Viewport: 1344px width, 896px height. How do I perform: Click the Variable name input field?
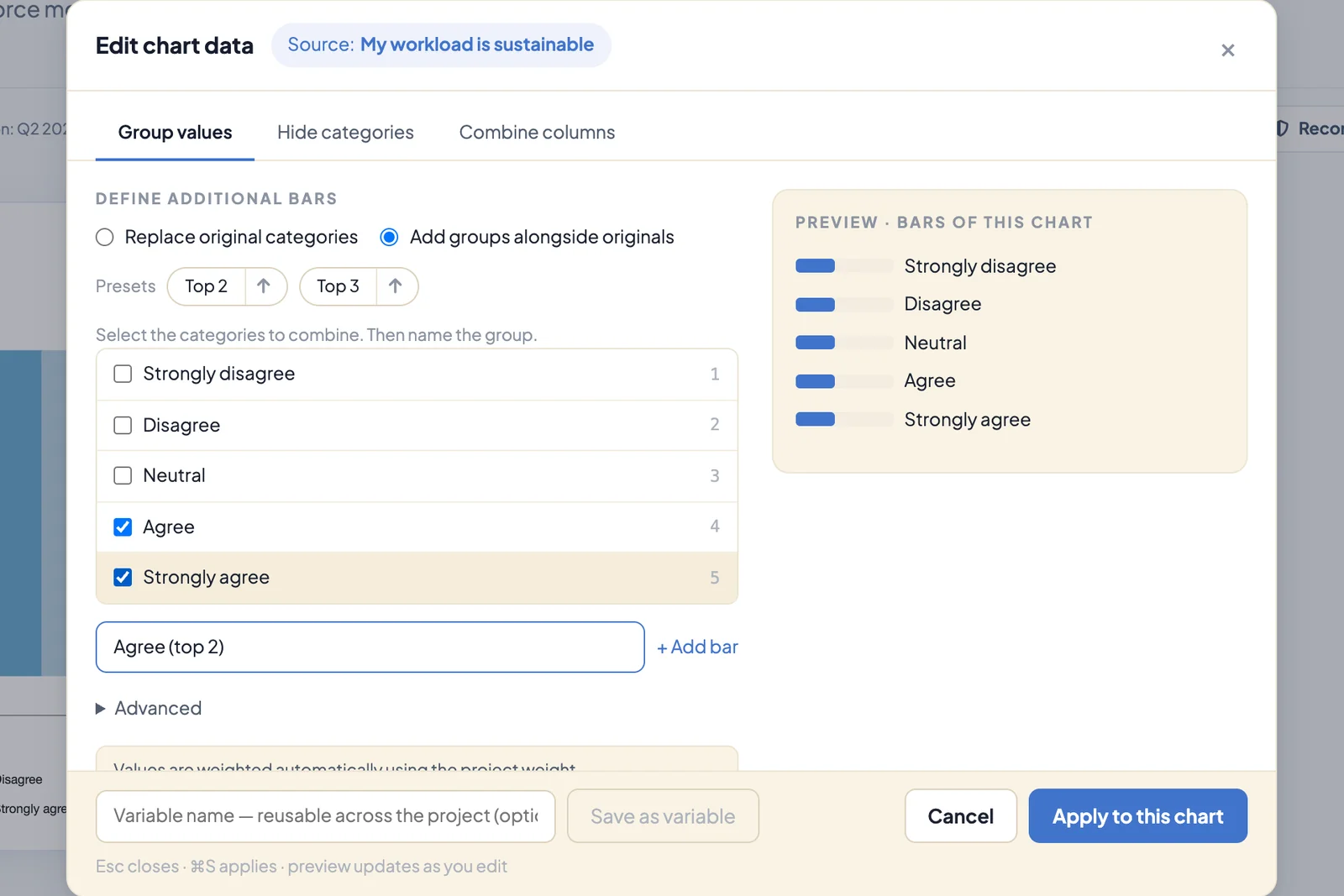(x=326, y=816)
